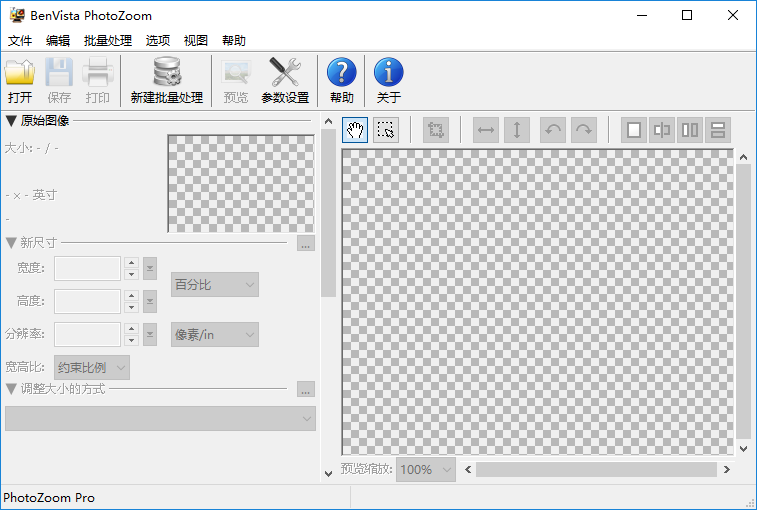Click preview vertical scroll down arrow
The width and height of the screenshot is (757, 510).
click(x=743, y=449)
